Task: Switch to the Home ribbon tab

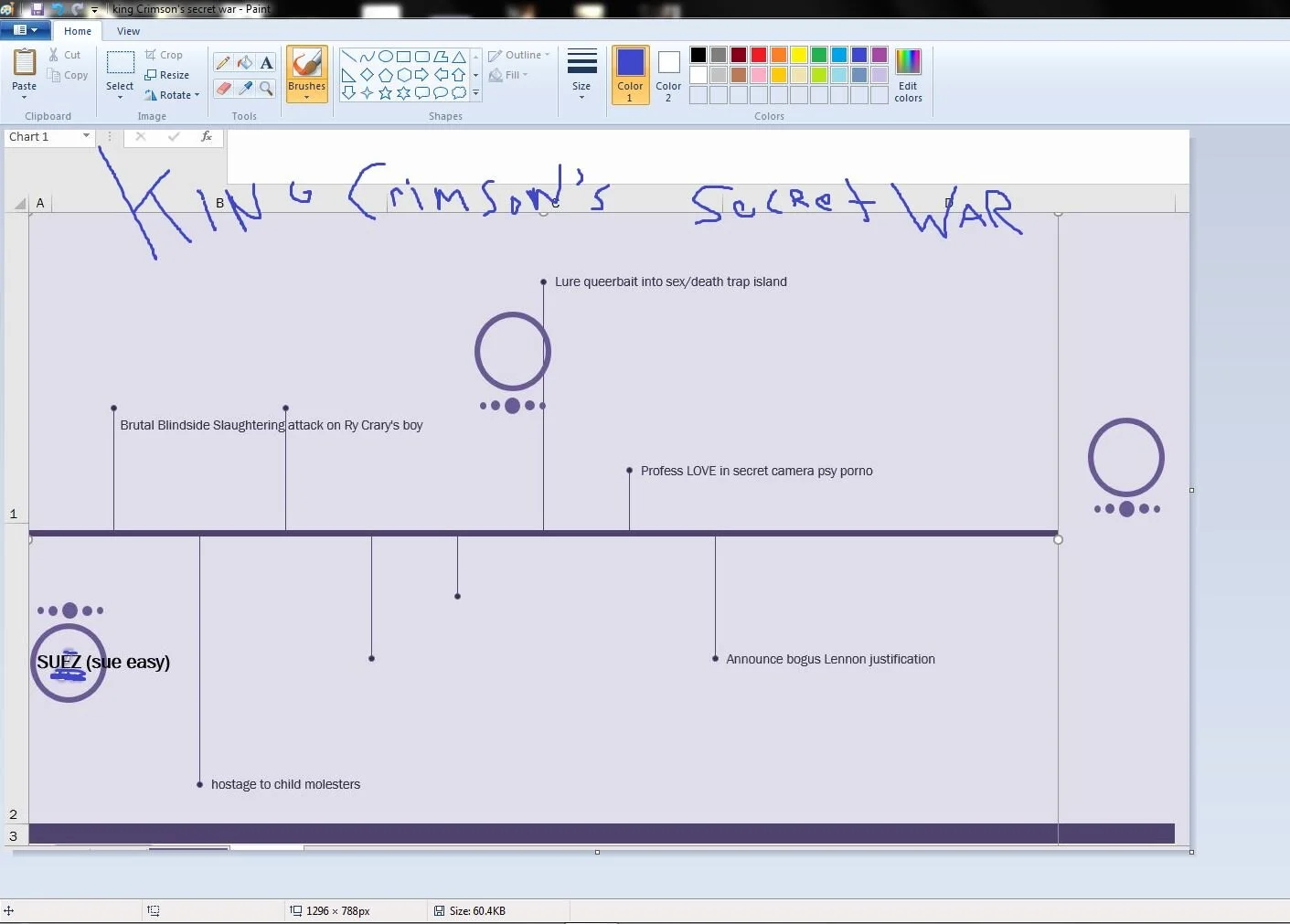Action: (x=78, y=31)
